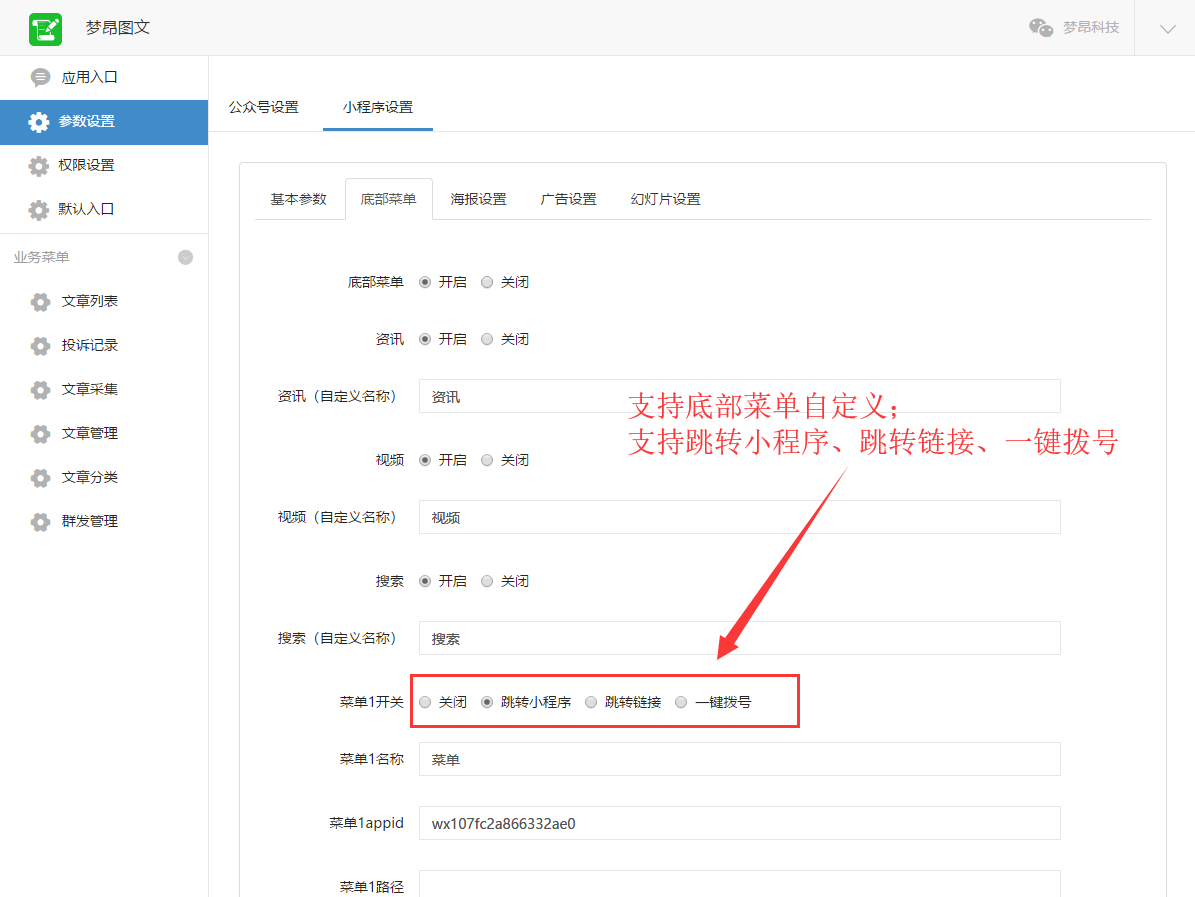The width and height of the screenshot is (1195, 897).
Task: Go to 文章分类 in the sidebar
Action: pos(104,478)
